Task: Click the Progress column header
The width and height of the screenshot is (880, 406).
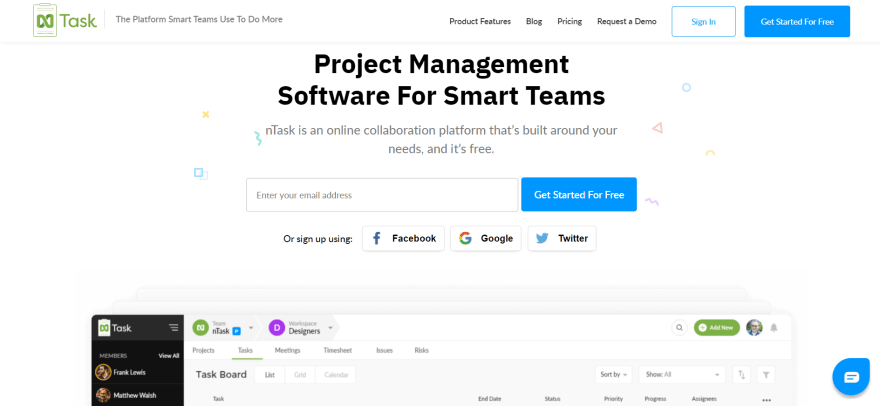Action: click(655, 399)
